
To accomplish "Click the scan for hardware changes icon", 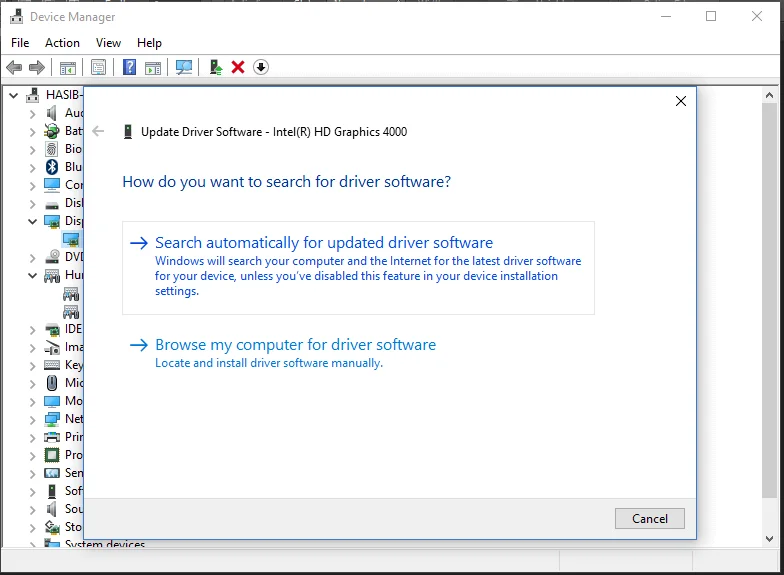I will point(184,67).
